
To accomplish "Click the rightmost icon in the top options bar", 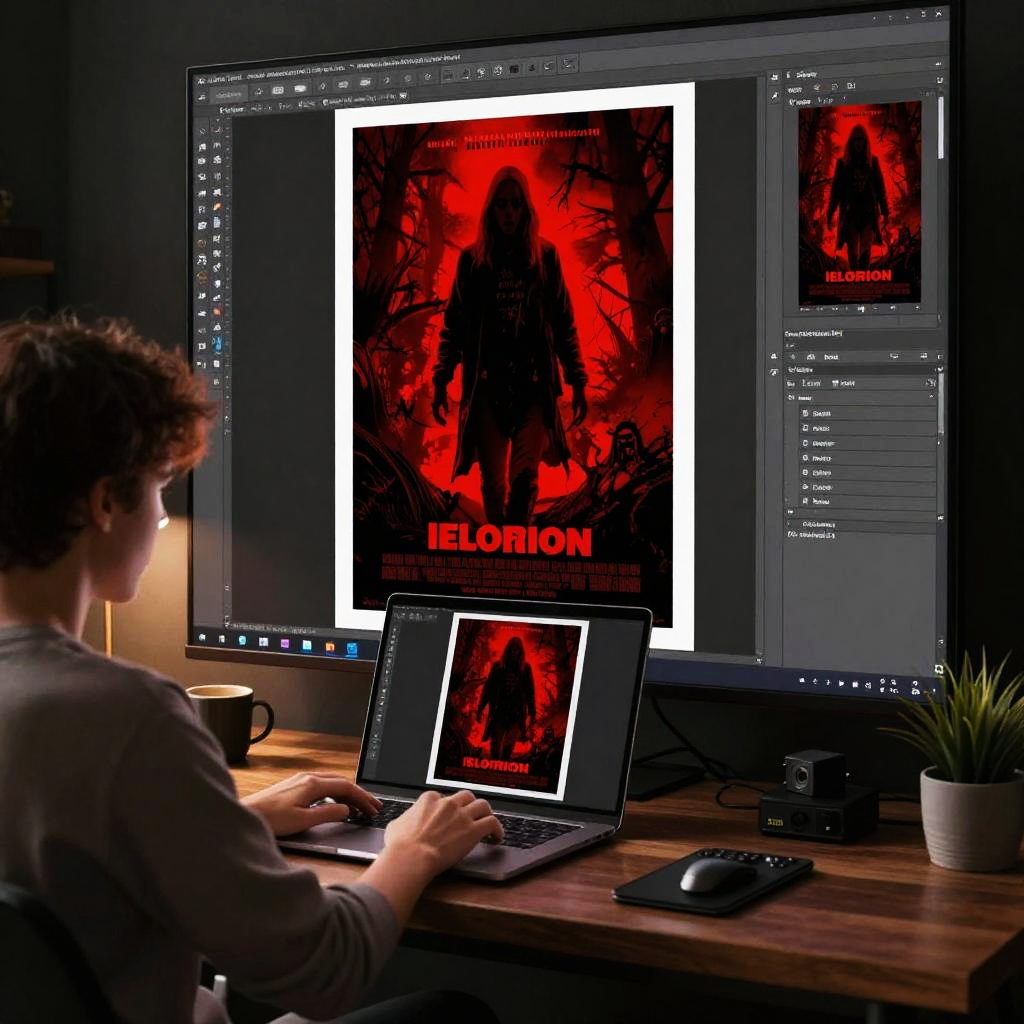I will tap(568, 64).
